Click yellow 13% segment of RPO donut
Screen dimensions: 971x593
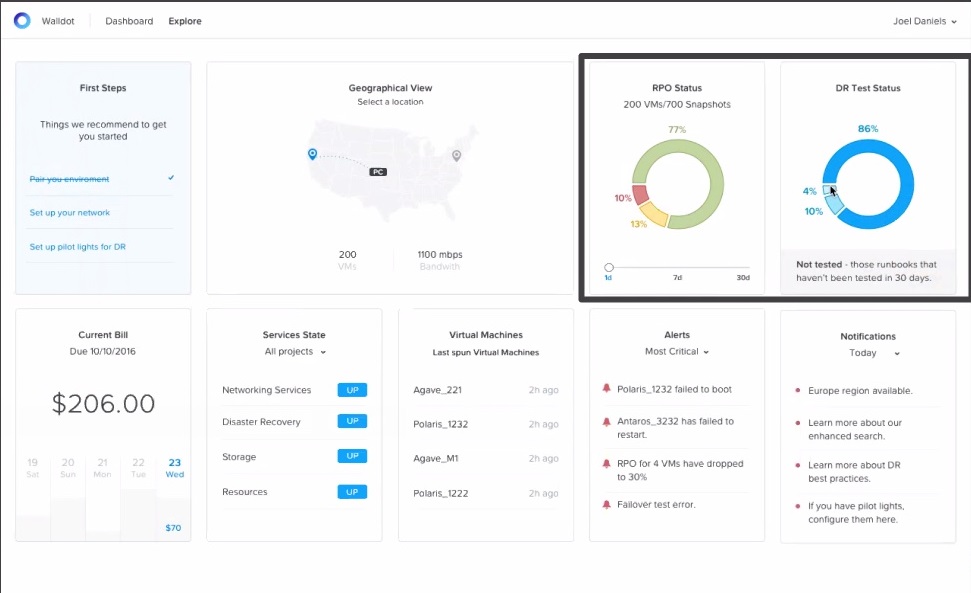(654, 214)
